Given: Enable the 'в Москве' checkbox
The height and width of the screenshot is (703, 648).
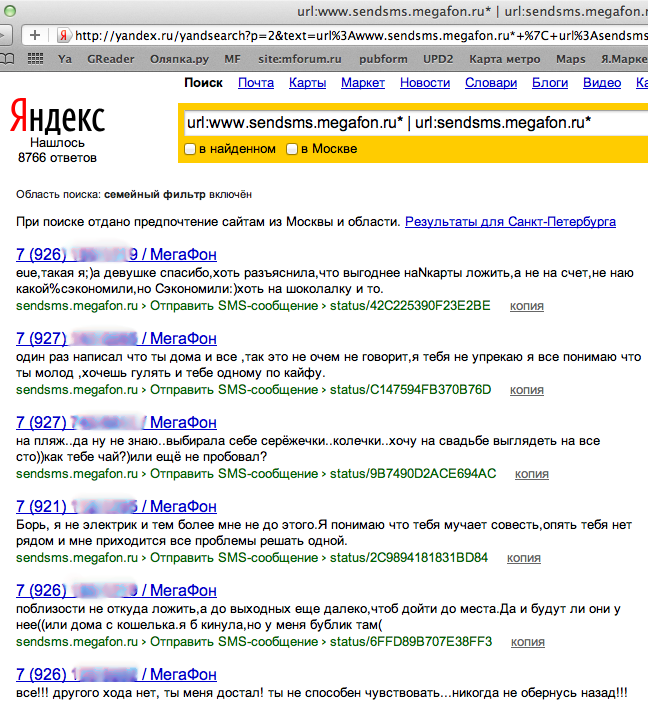Looking at the screenshot, I should (292, 149).
